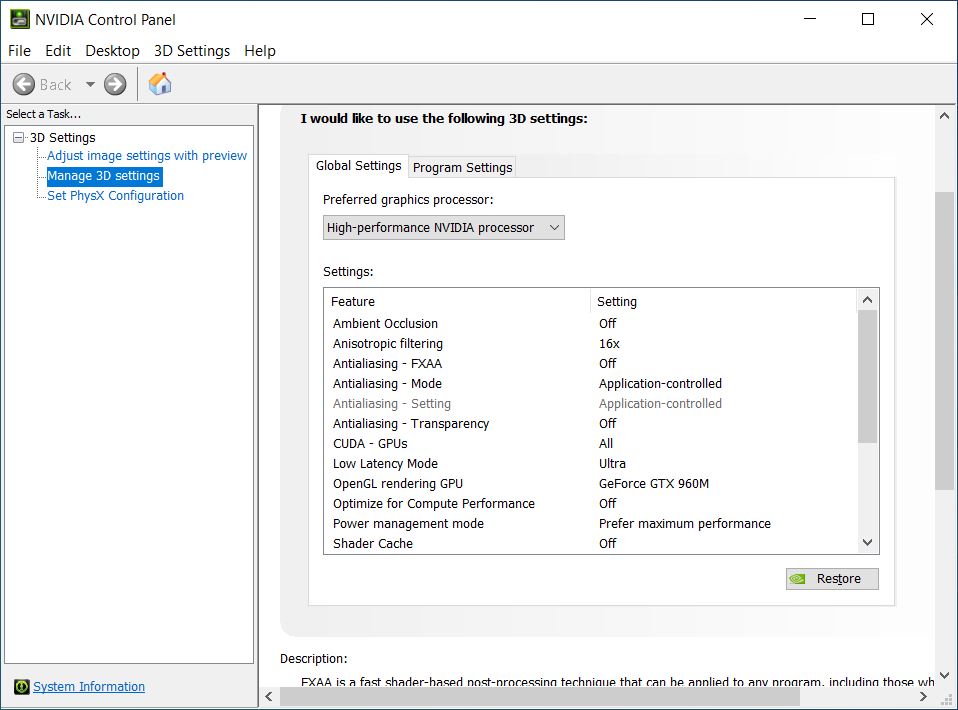Click the Home icon in toolbar
Viewport: 958px width, 710px height.
pos(160,84)
